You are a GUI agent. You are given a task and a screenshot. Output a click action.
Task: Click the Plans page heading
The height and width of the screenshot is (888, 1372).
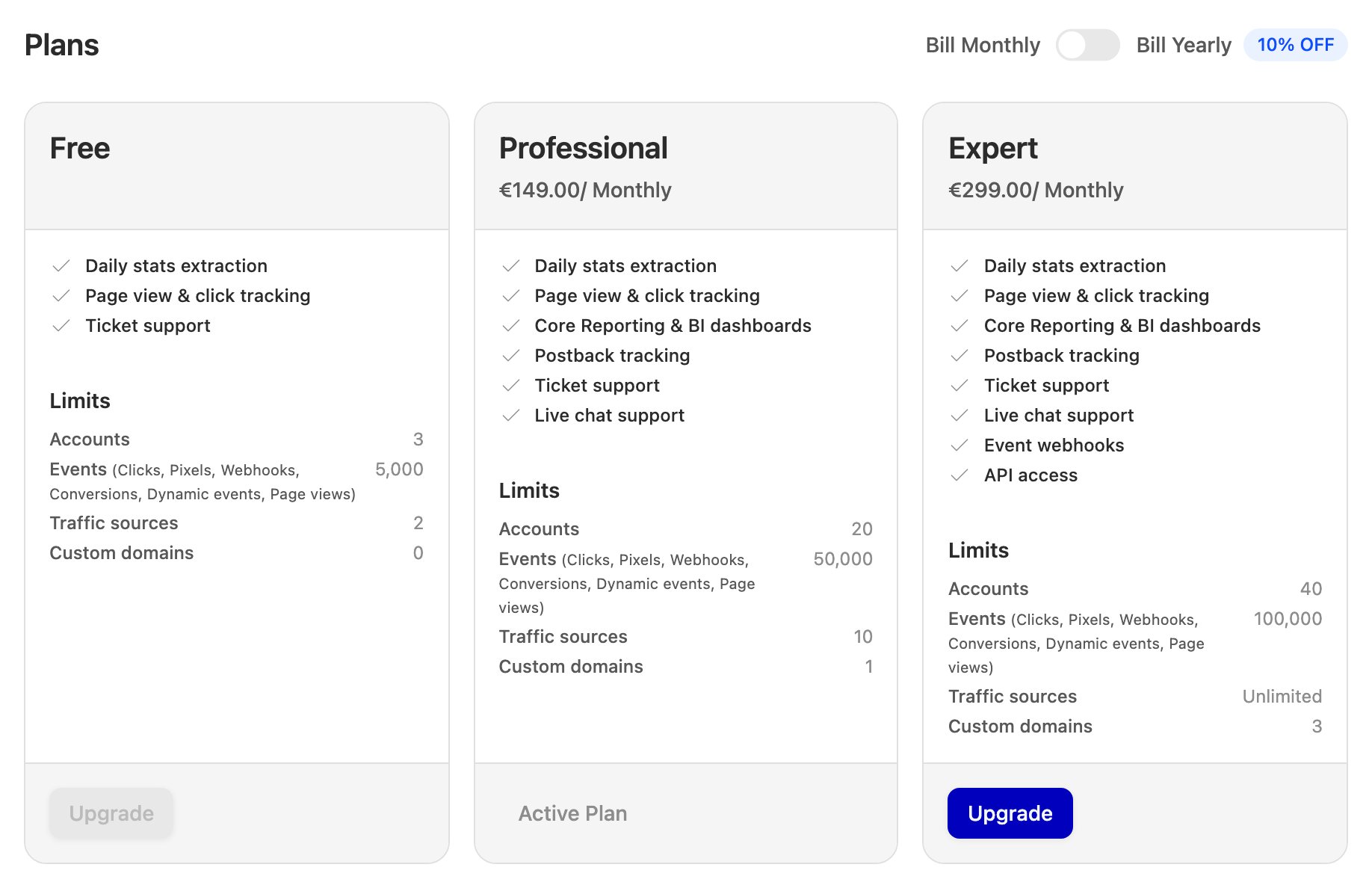[x=62, y=45]
